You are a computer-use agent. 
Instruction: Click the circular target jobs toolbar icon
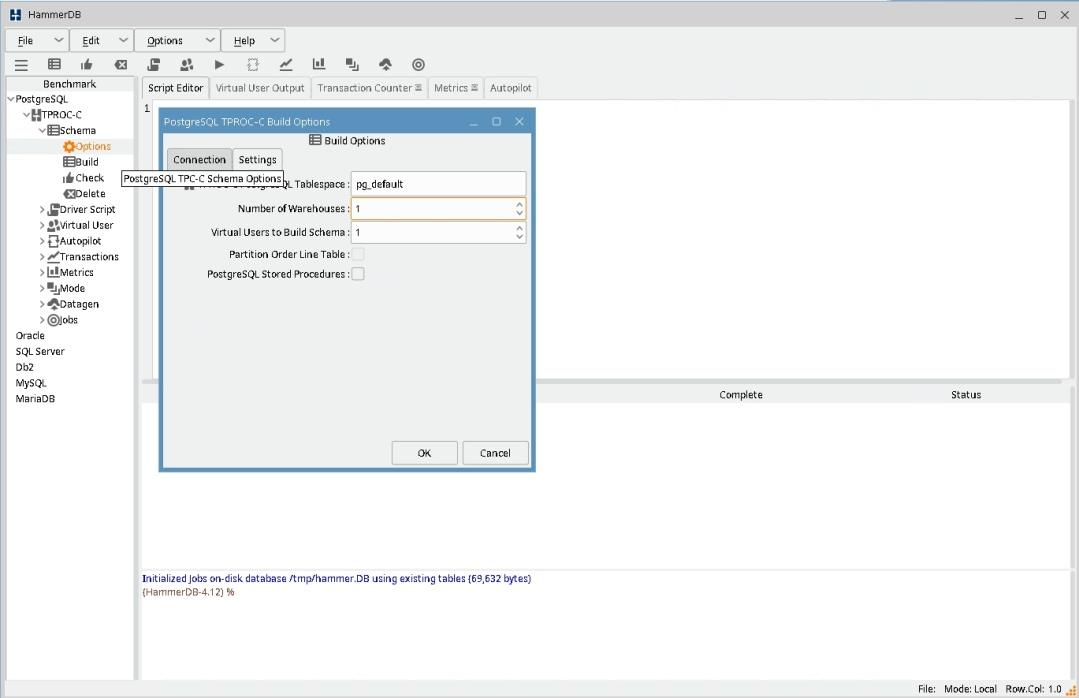coord(418,64)
